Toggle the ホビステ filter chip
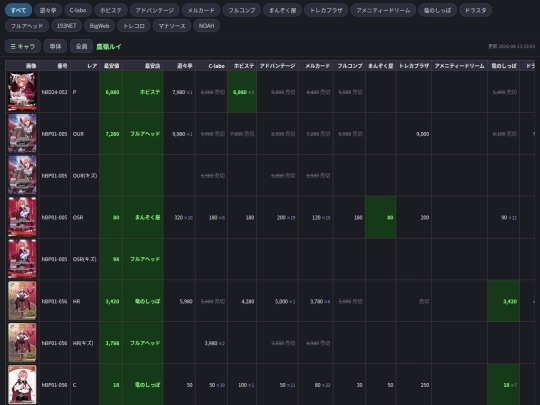540x405 pixels. point(111,10)
